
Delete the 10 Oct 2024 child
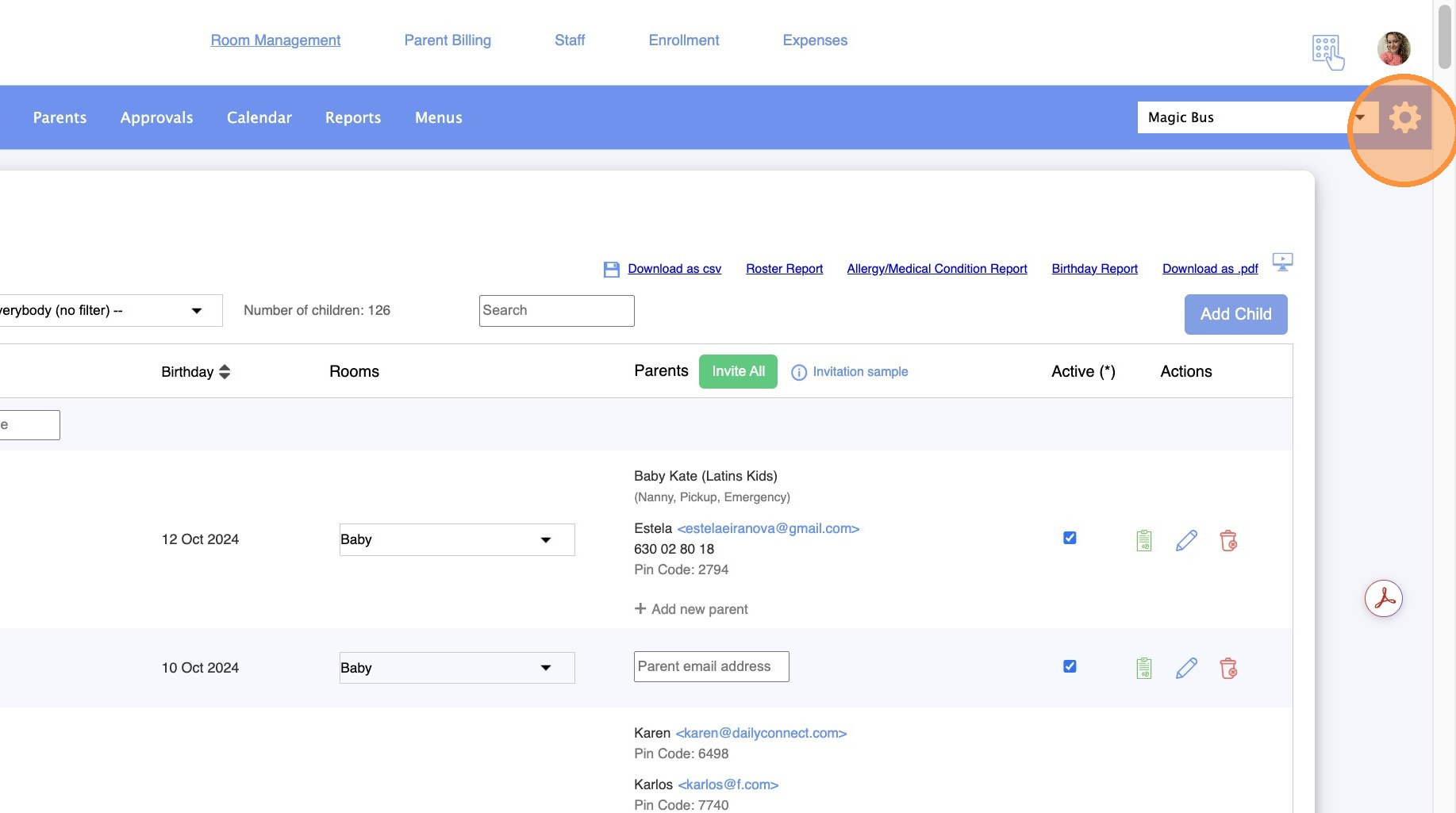[1228, 669]
